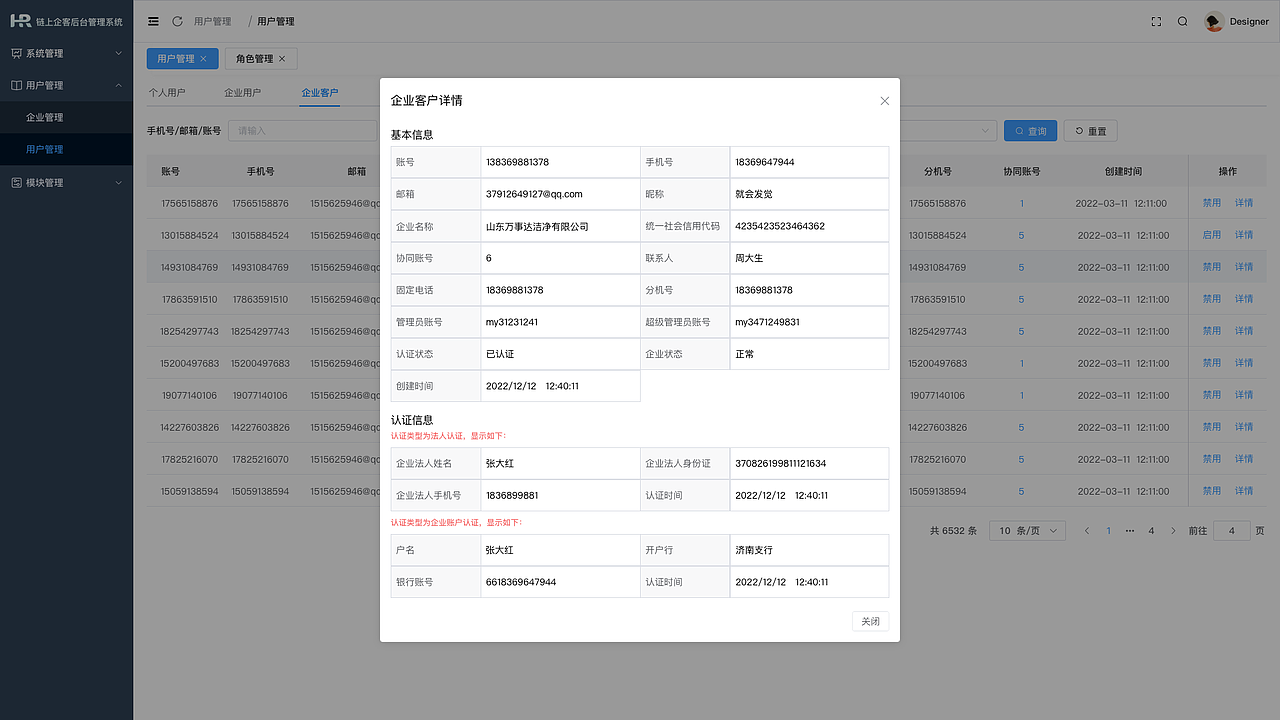Switch to the 企业用户 tab
The width and height of the screenshot is (1280, 720).
[x=242, y=91]
